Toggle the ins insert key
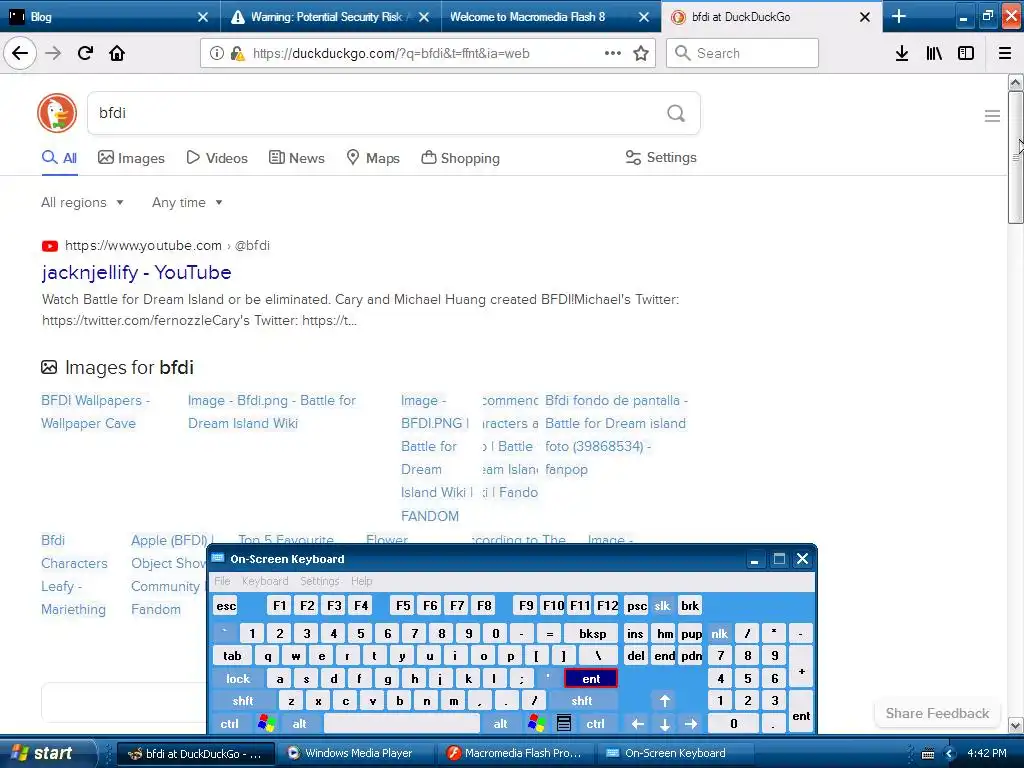The height and width of the screenshot is (768, 1024). coord(635,633)
